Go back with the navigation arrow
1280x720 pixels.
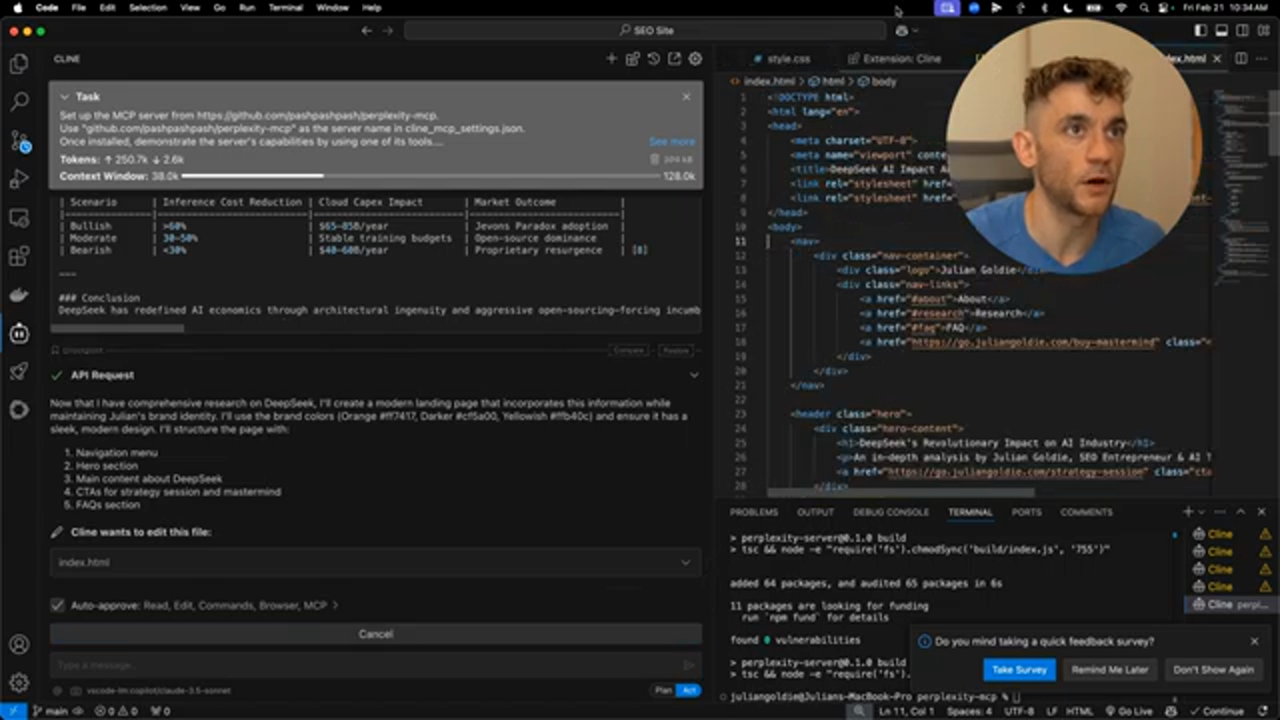(x=367, y=31)
